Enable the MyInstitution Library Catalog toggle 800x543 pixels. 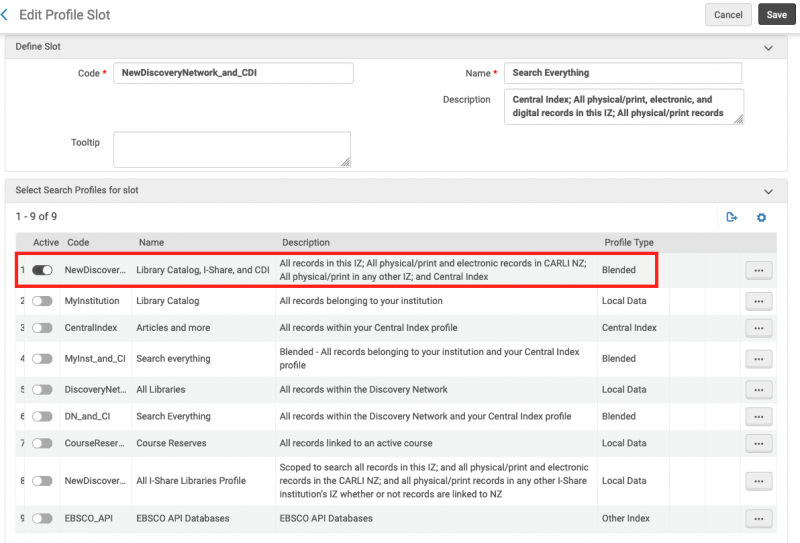pos(42,301)
